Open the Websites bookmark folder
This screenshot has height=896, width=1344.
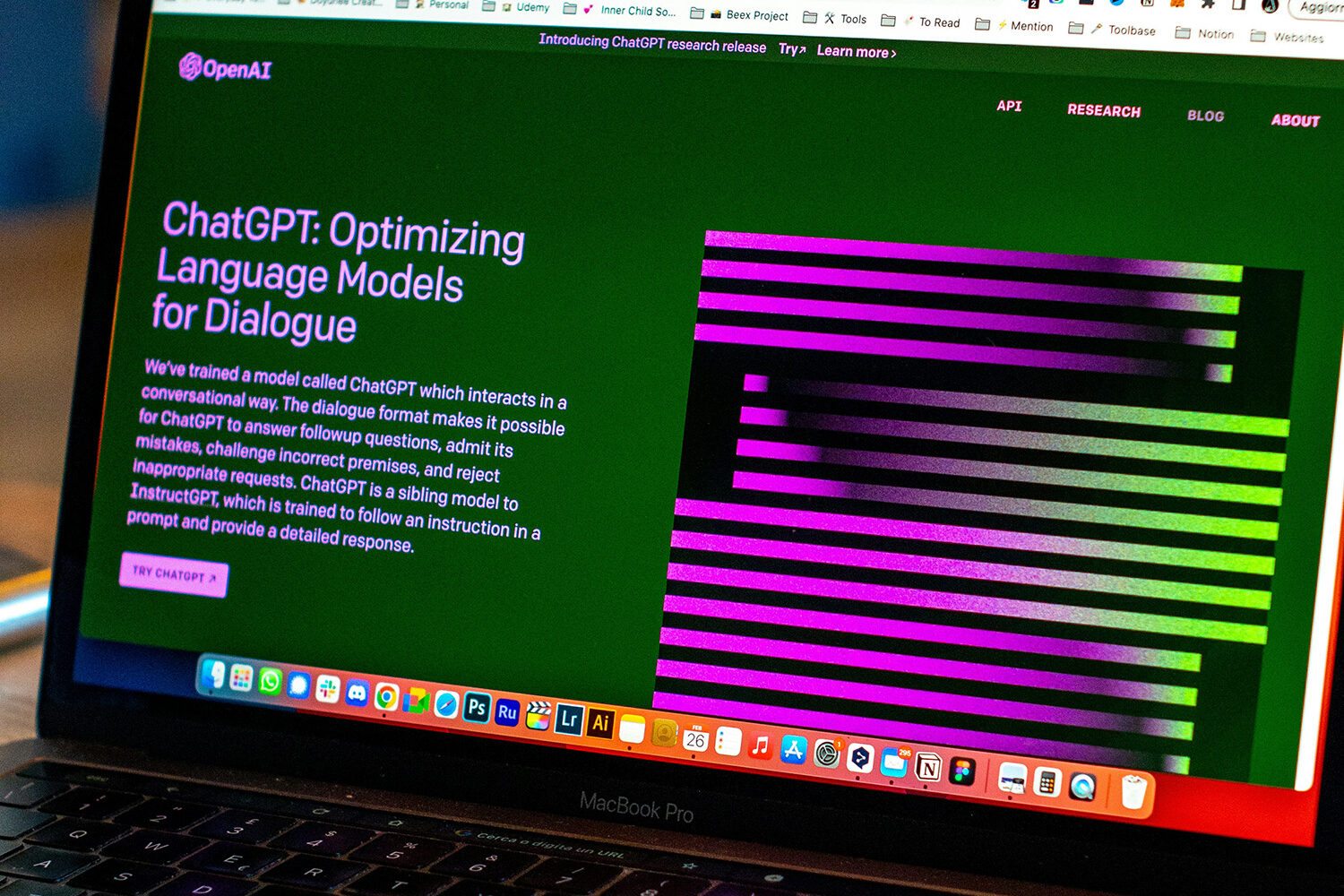tap(1287, 37)
